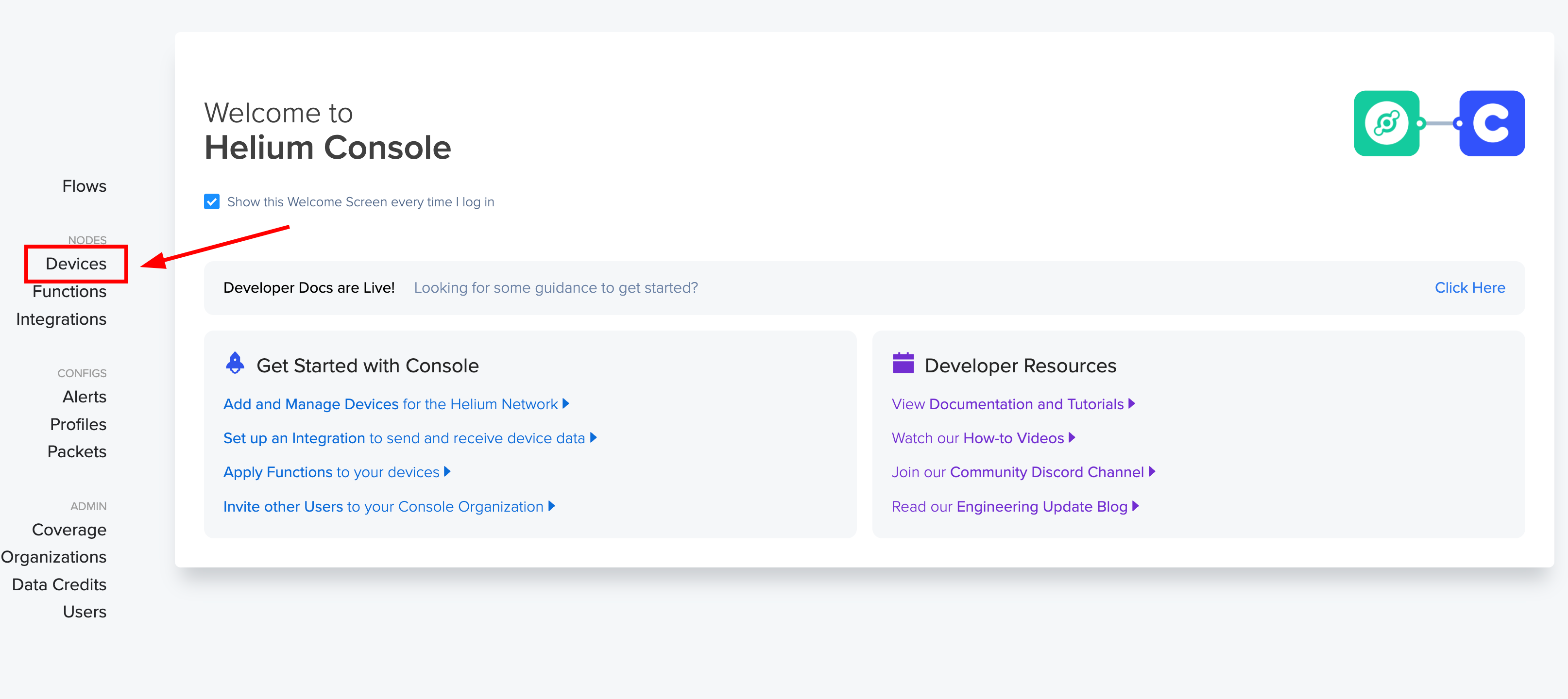Open Data Credits in the sidebar

(x=59, y=584)
